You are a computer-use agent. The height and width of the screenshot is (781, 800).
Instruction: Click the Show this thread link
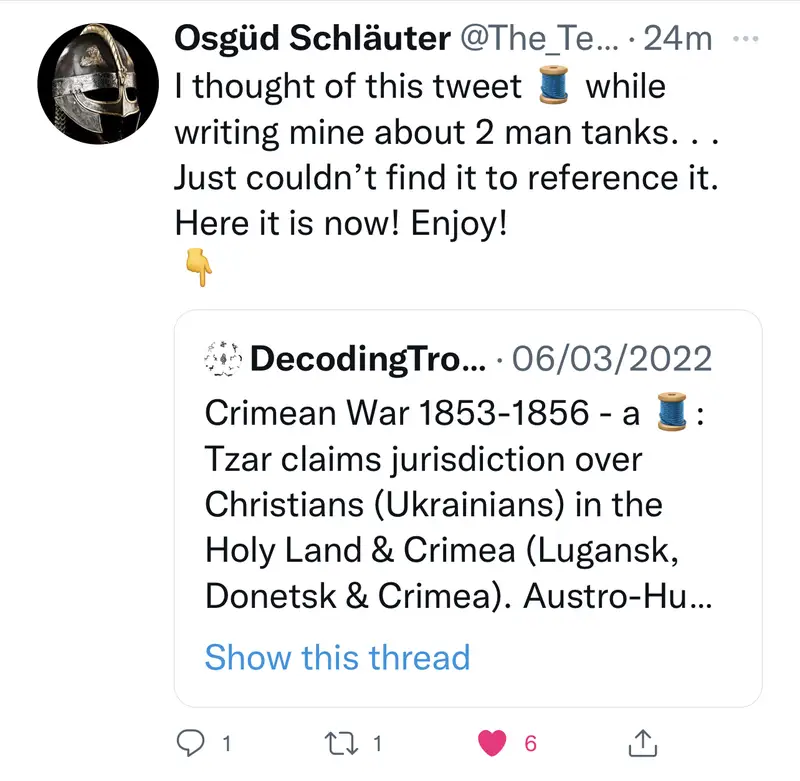click(x=337, y=657)
